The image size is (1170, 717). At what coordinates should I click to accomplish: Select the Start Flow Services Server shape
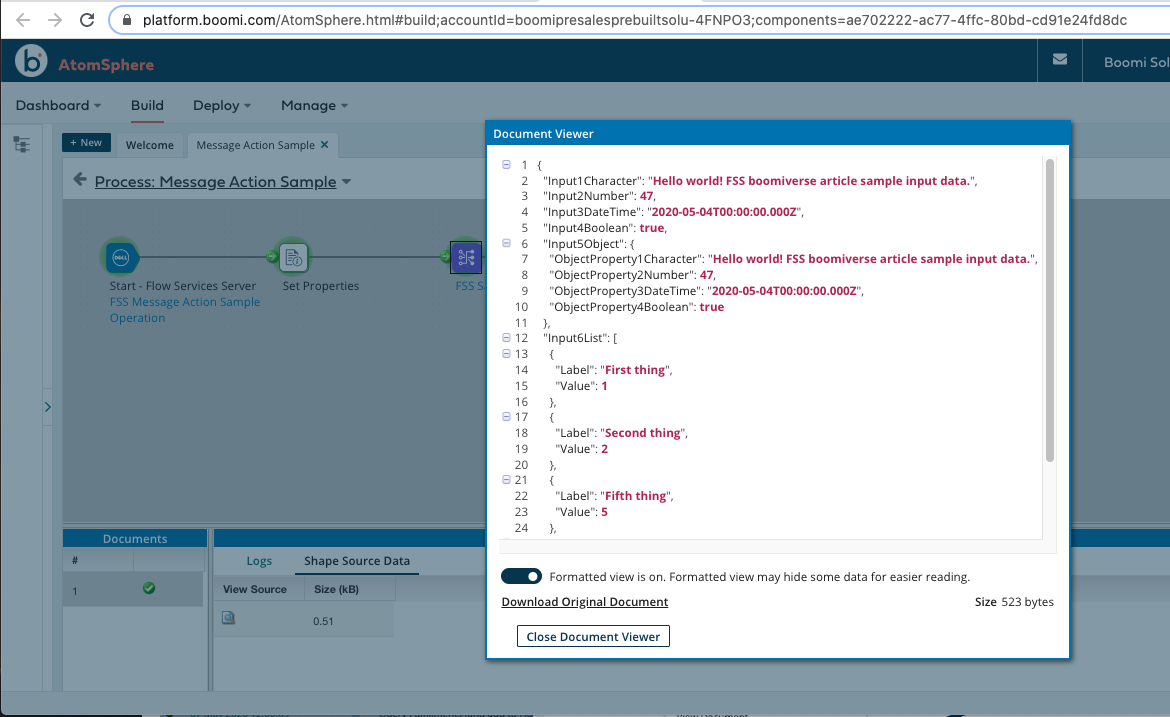coord(121,257)
